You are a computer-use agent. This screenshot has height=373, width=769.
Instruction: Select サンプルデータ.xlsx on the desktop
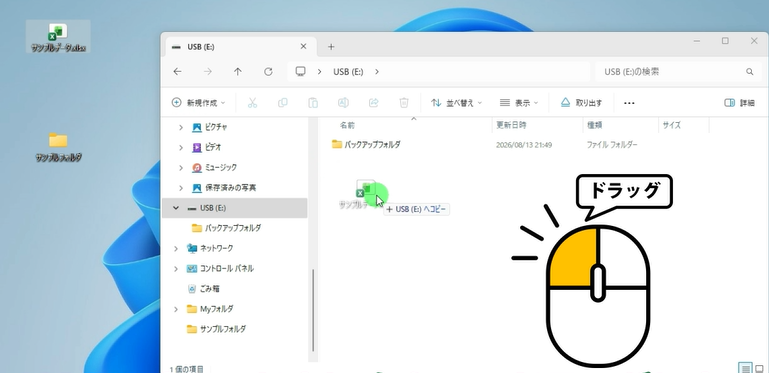click(58, 37)
